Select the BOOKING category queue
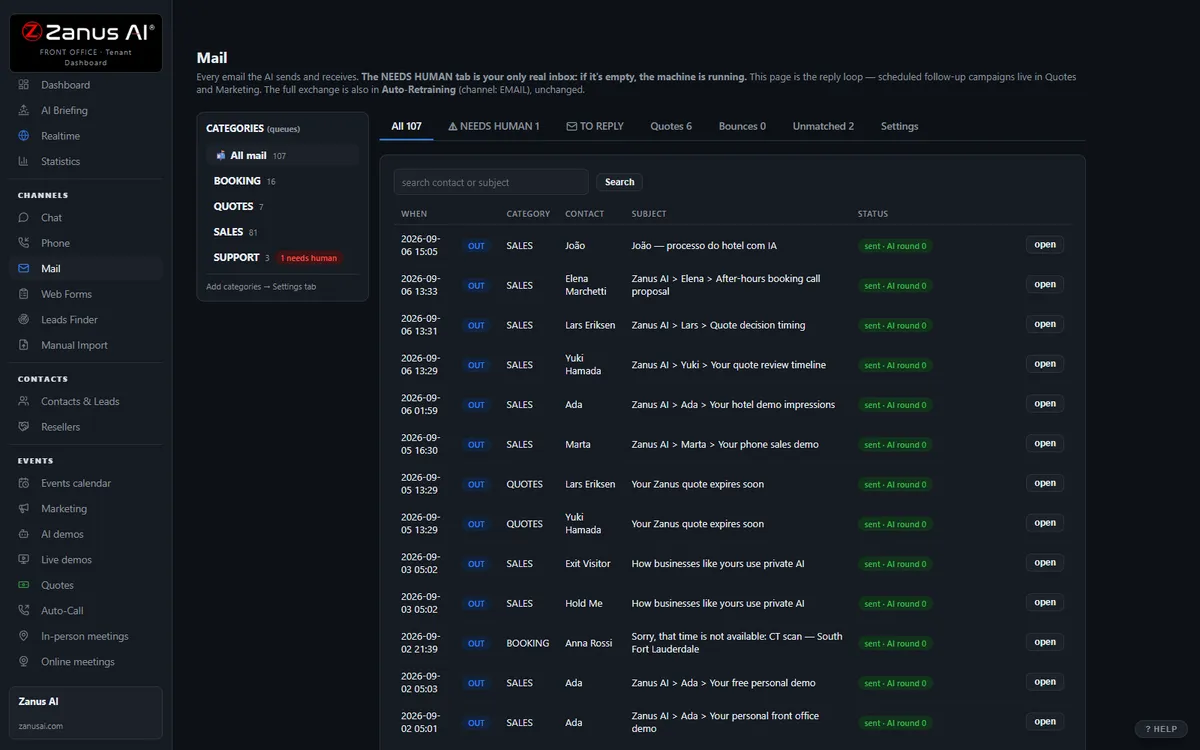Viewport: 1200px width, 750px height. pos(282,181)
